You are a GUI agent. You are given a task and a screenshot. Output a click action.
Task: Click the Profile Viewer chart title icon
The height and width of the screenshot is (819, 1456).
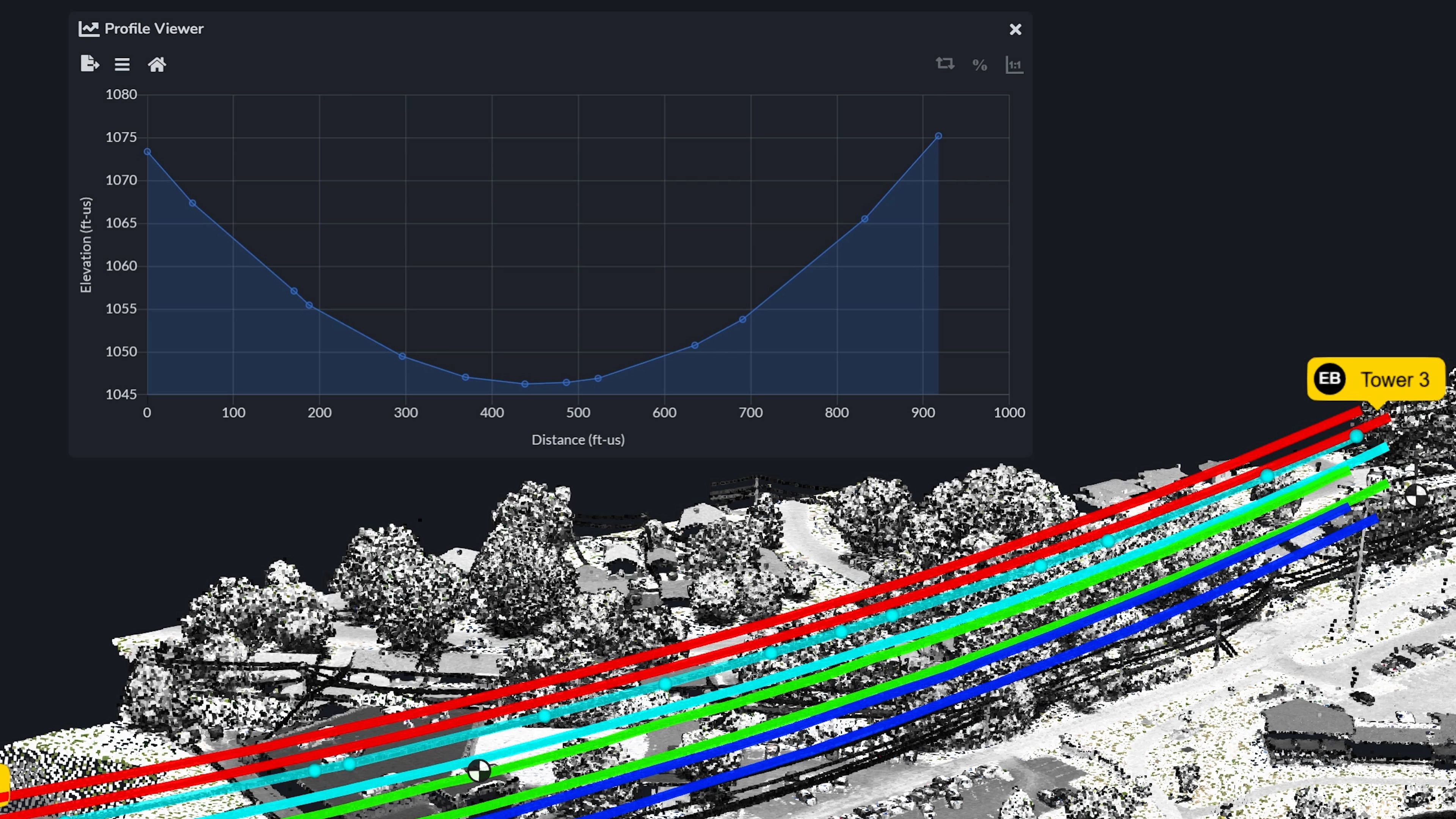coord(89,29)
